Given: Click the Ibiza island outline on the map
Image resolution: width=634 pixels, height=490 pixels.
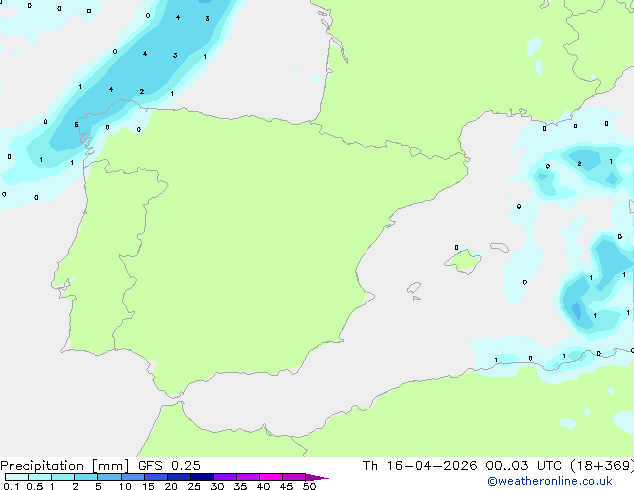Looking at the screenshot, I should click(x=414, y=288).
